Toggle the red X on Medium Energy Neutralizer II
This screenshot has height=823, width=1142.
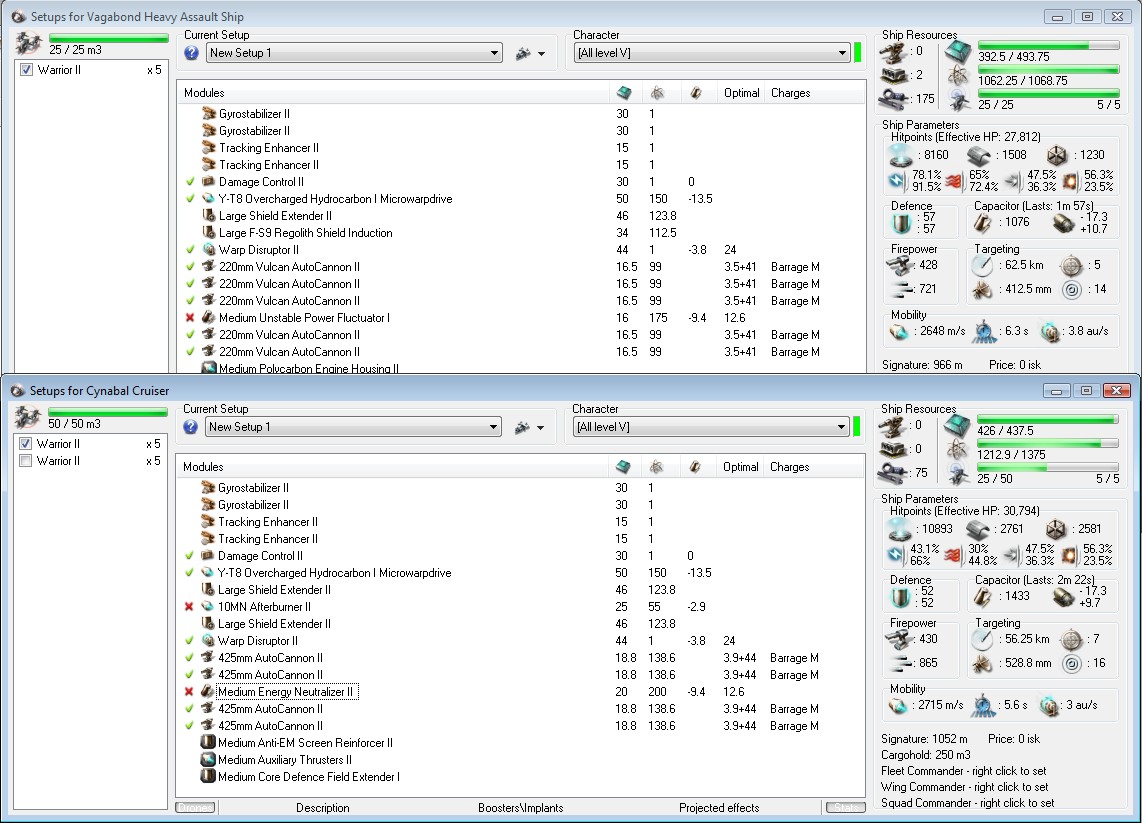[x=189, y=692]
